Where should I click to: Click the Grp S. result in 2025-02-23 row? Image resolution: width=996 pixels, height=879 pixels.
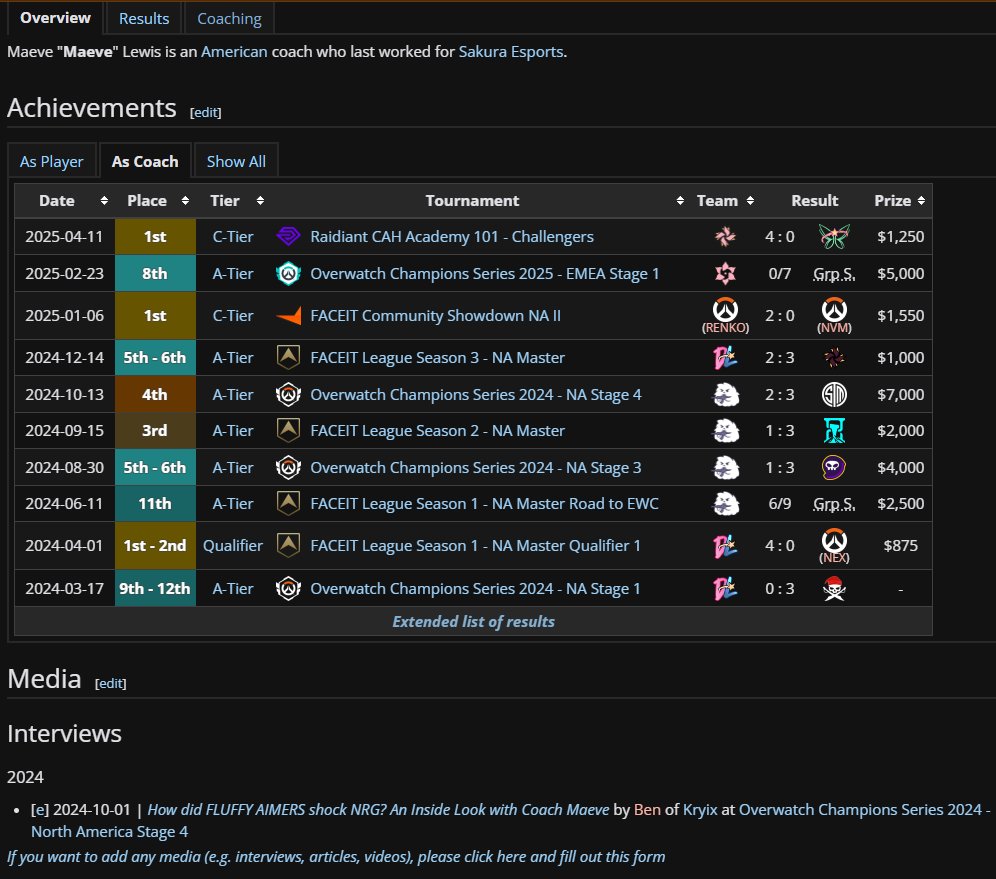(834, 274)
